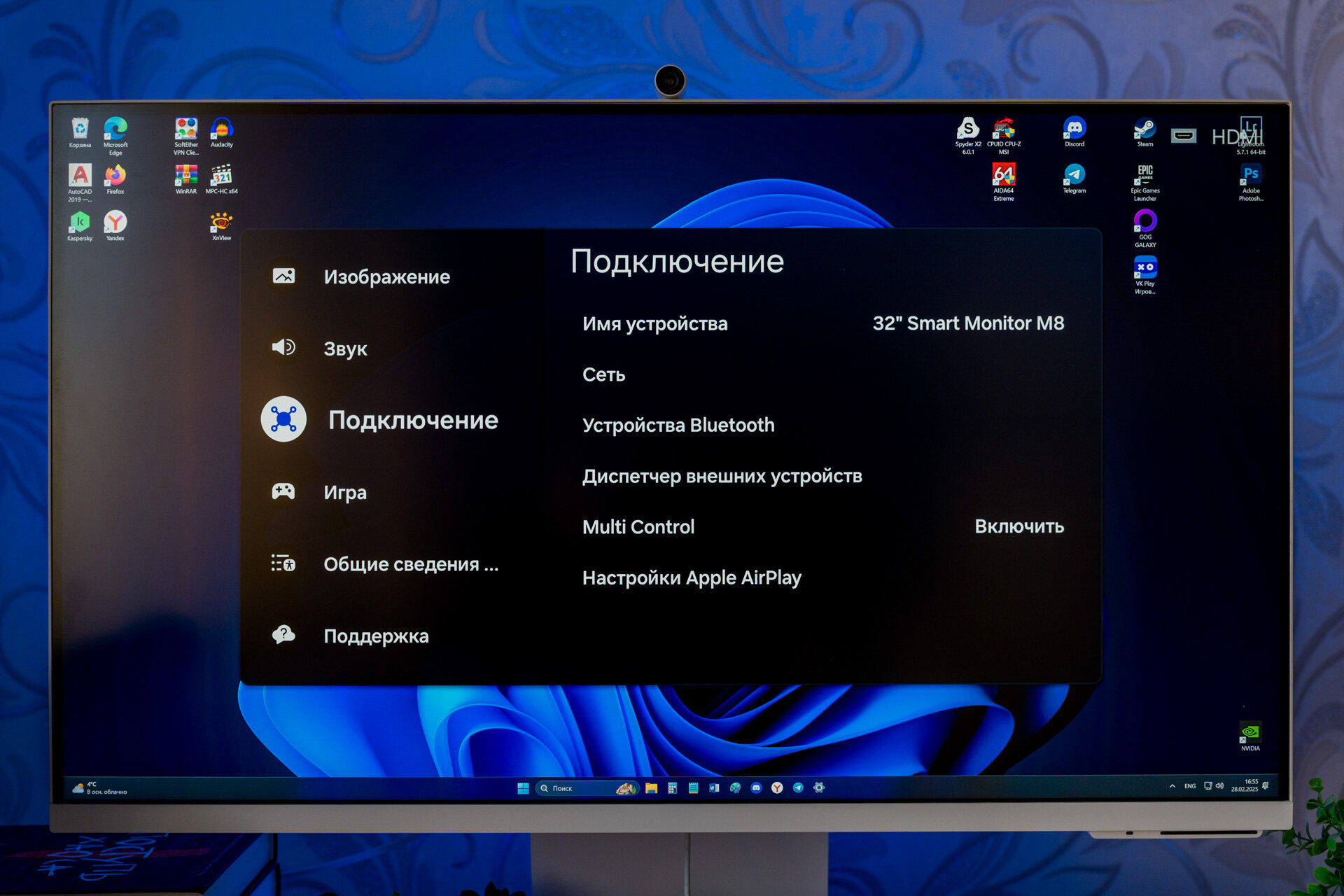The width and height of the screenshot is (1344, 896).
Task: Open Discord from the taskbar
Action: coord(756,788)
